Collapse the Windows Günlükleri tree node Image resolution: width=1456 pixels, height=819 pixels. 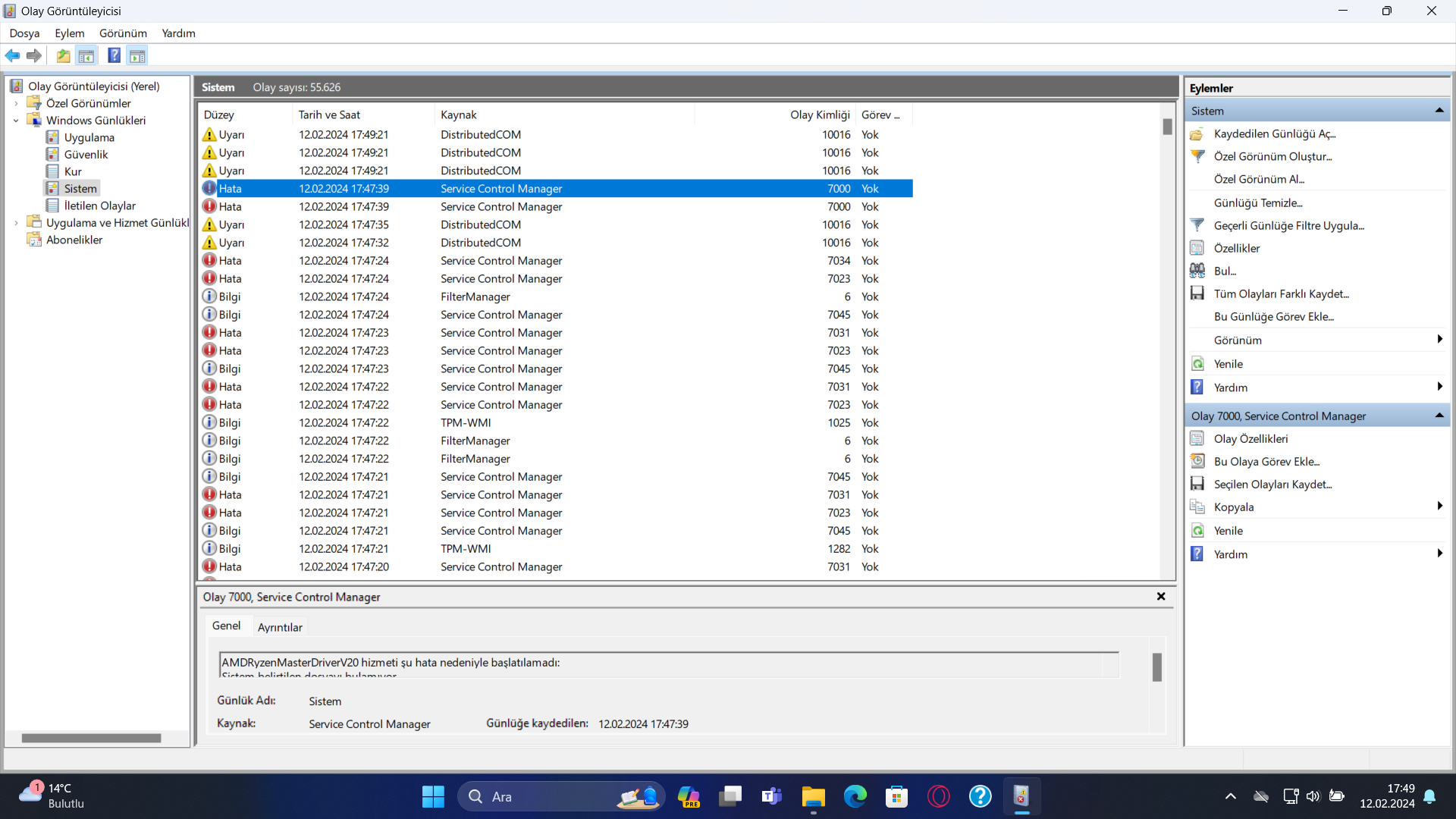tap(16, 121)
